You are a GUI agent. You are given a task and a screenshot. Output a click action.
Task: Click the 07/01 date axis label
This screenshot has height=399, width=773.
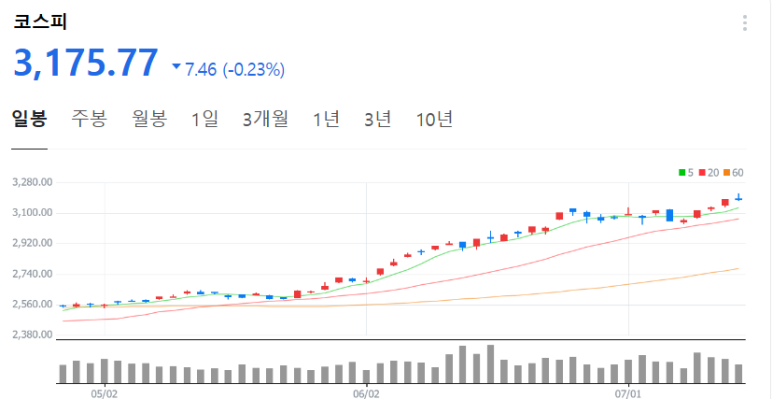(629, 394)
